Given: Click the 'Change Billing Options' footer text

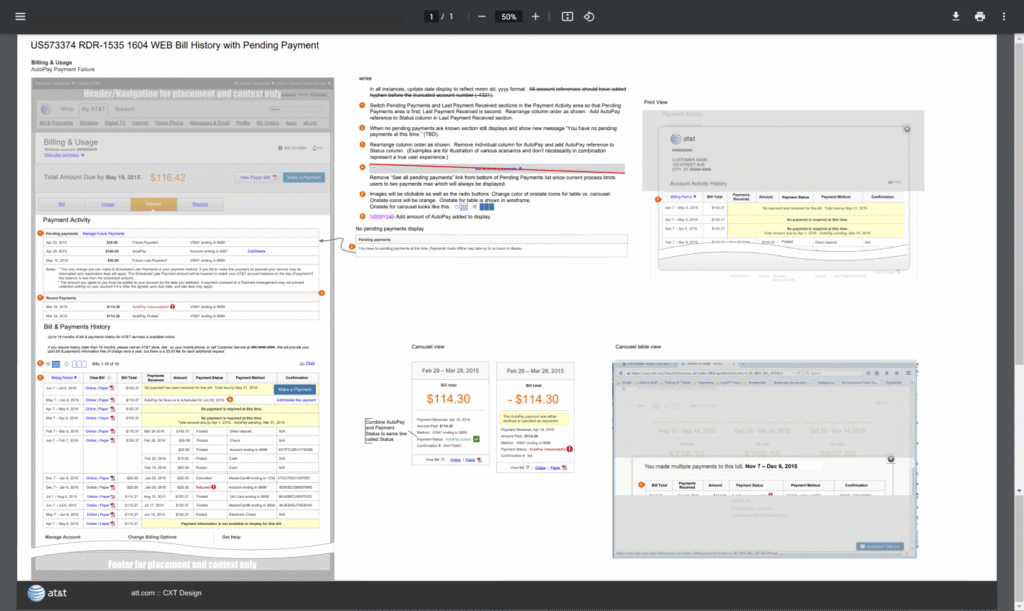Looking at the screenshot, I should tap(152, 537).
